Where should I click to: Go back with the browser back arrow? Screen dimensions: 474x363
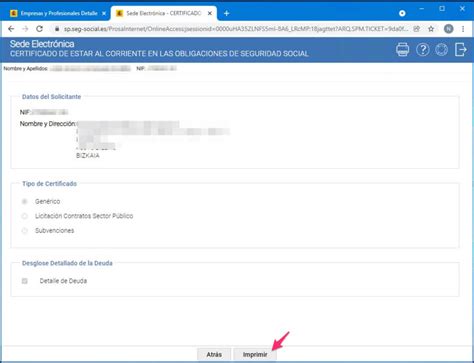11,29
